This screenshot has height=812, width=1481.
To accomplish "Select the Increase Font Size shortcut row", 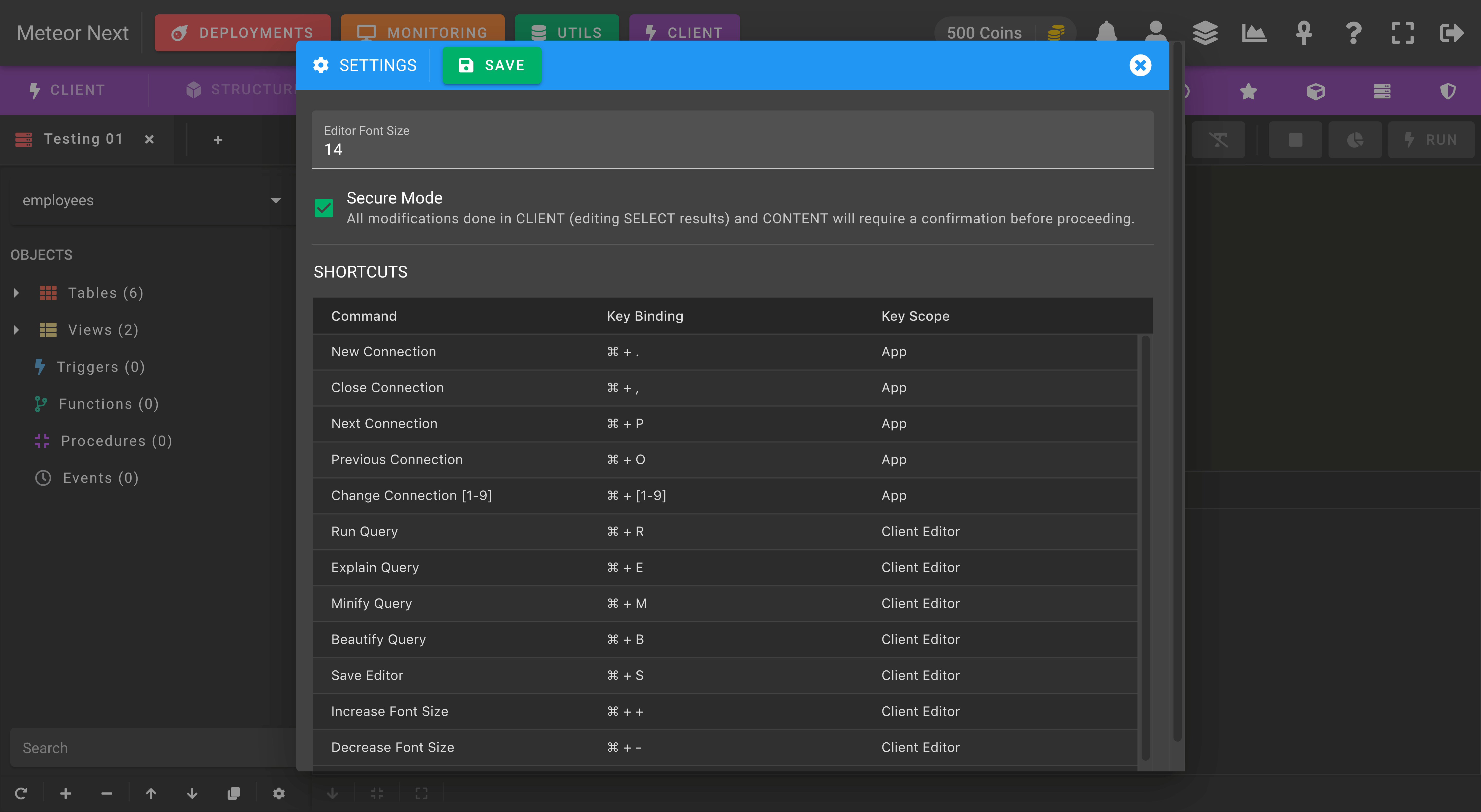I will (x=725, y=712).
